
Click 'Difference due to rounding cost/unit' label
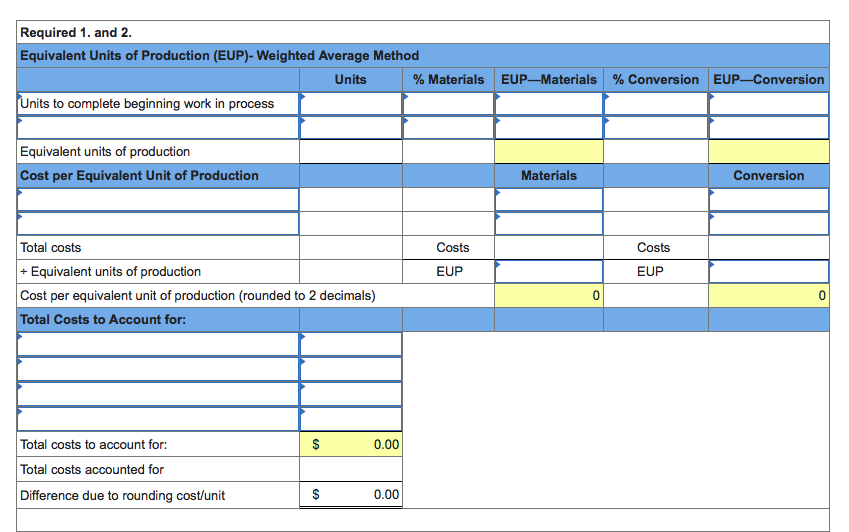click(122, 495)
